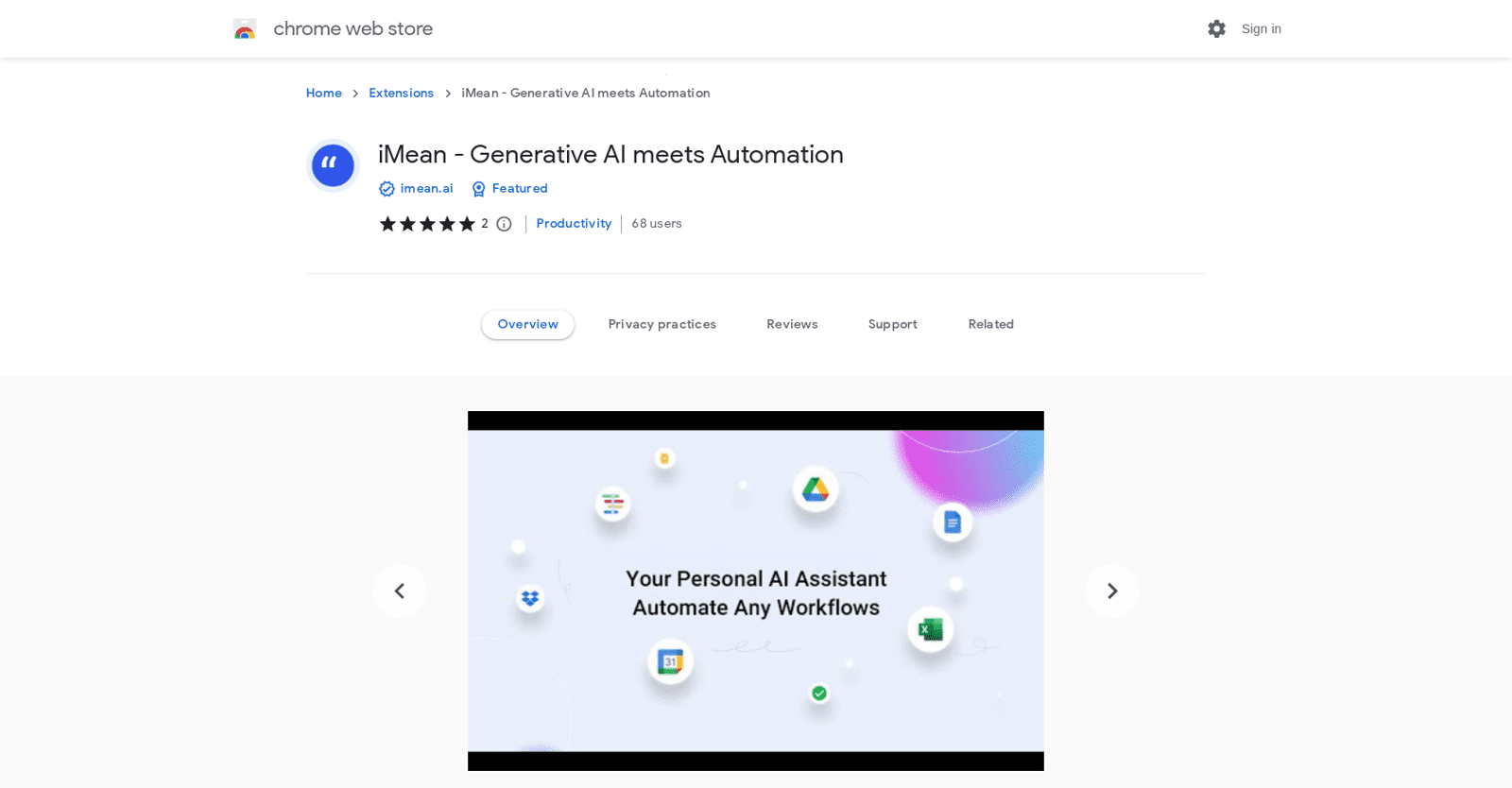This screenshot has width=1512, height=788.
Task: Go to the Reviews tab
Action: [792, 324]
